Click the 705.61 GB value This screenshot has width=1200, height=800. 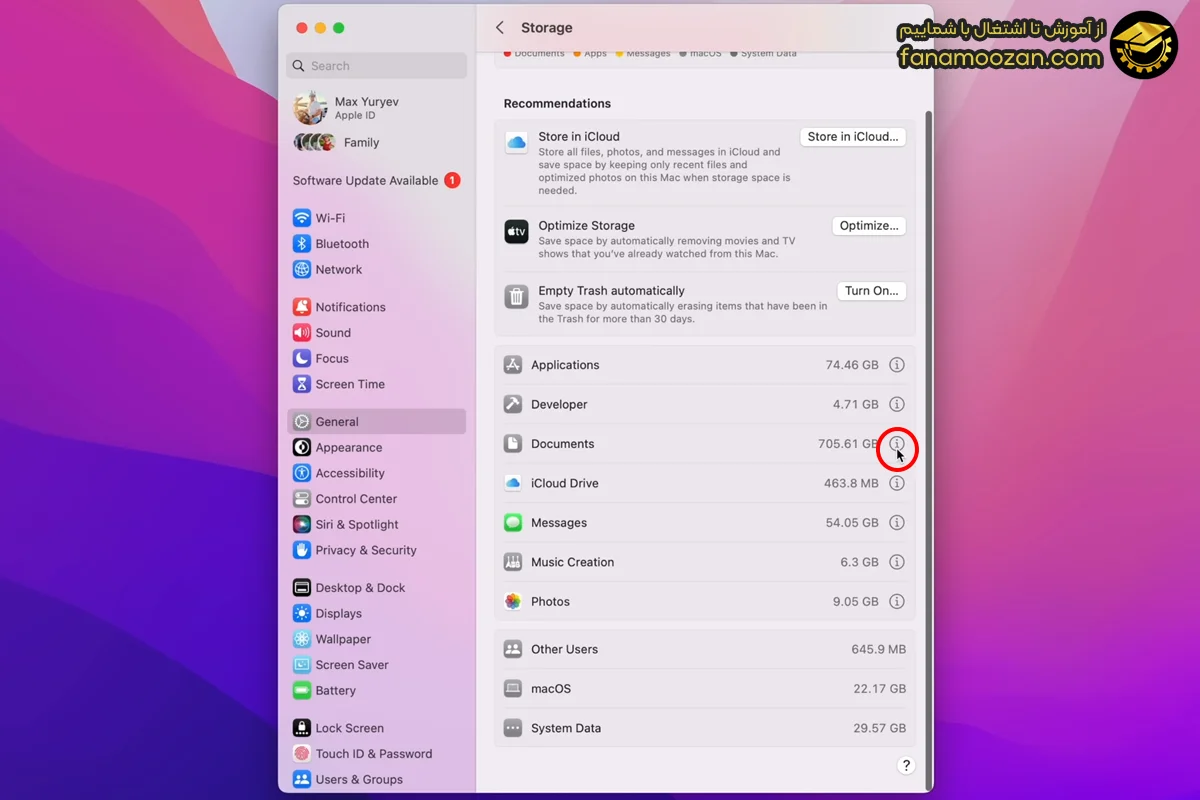(x=848, y=444)
